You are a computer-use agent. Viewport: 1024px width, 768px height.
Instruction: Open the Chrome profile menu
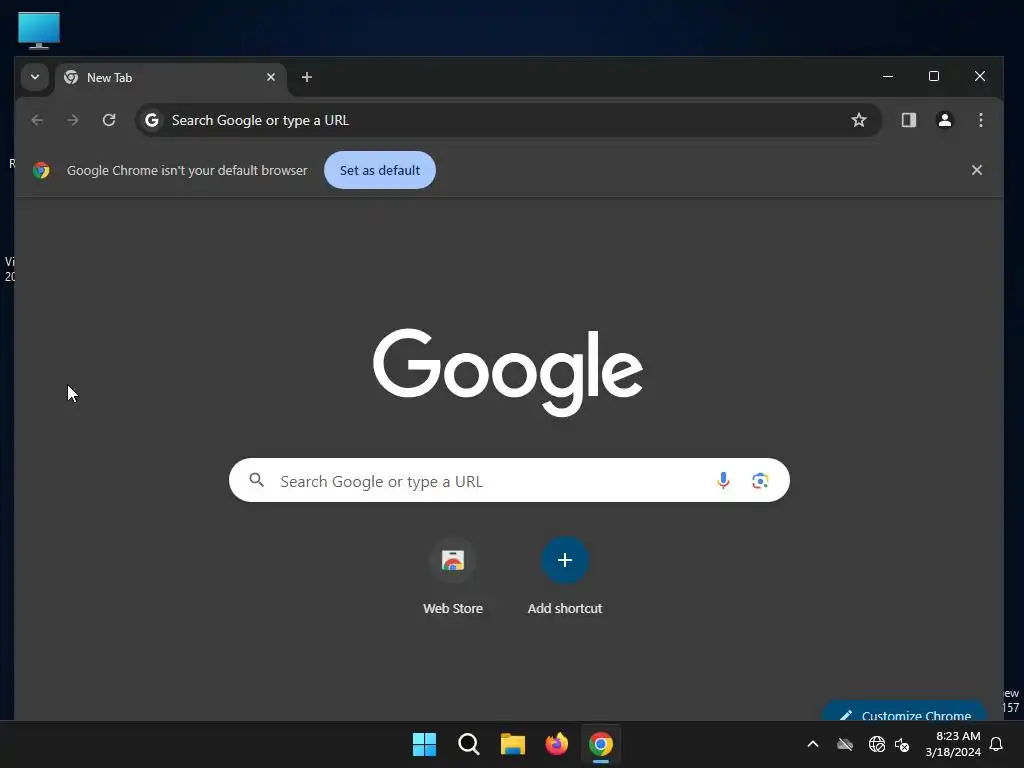pos(945,120)
